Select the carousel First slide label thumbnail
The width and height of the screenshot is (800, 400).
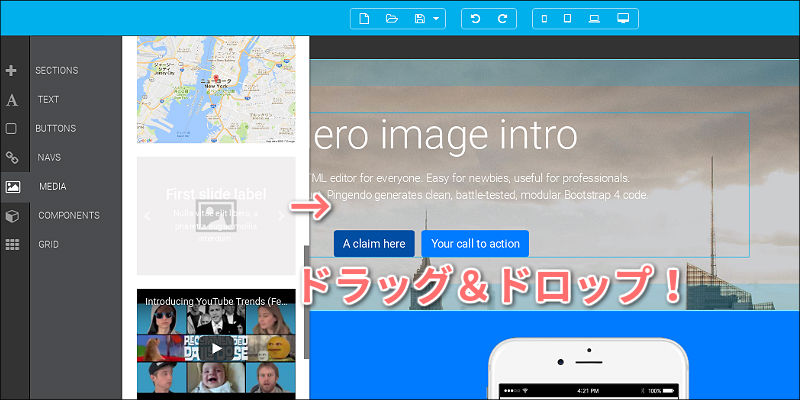[x=216, y=216]
